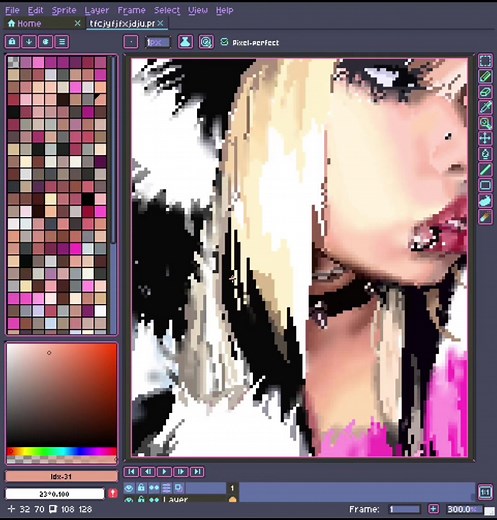The image size is (497, 520).
Task: Click the brush size input field
Action: (x=158, y=42)
